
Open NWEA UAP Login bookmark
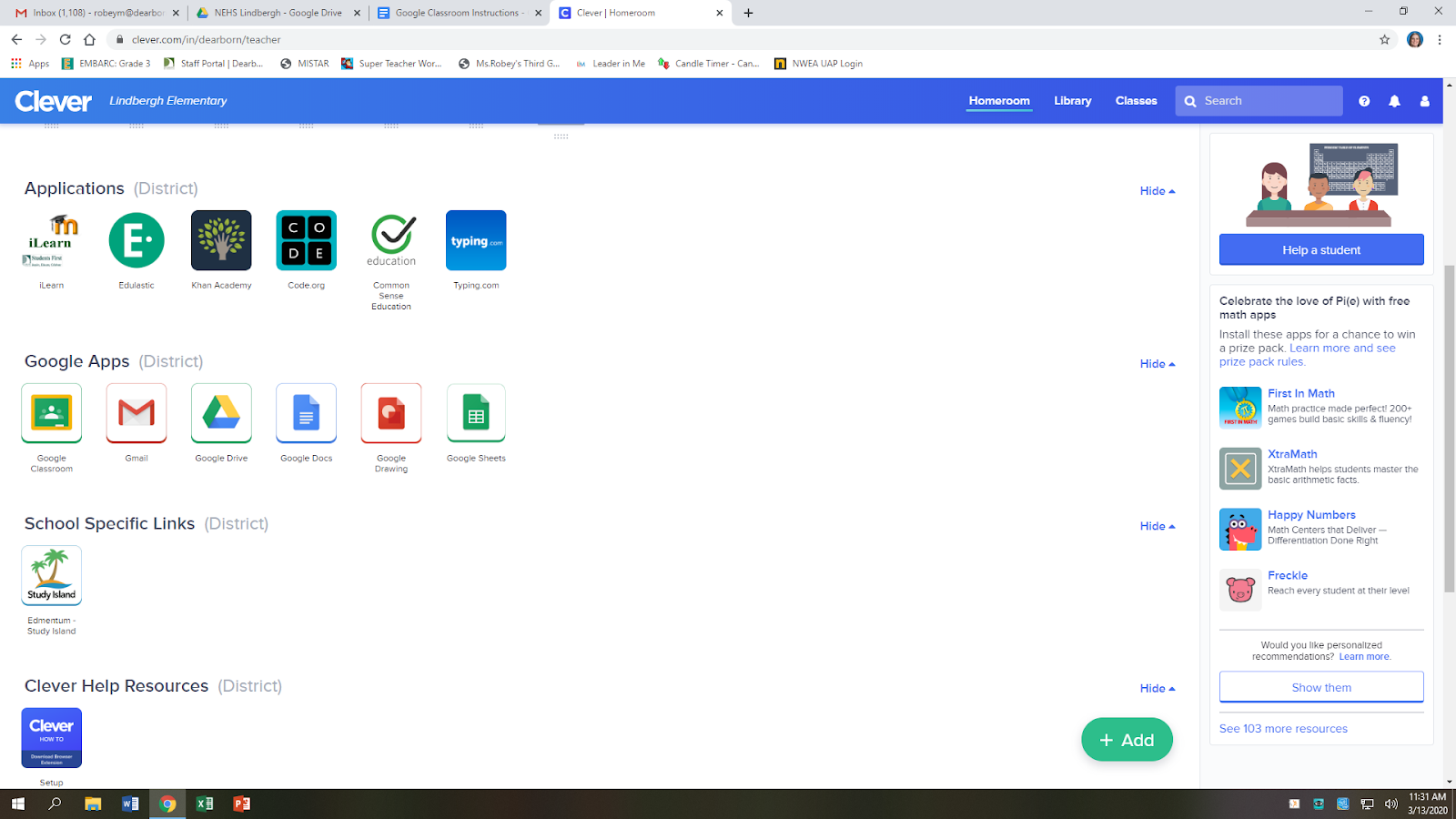[818, 64]
